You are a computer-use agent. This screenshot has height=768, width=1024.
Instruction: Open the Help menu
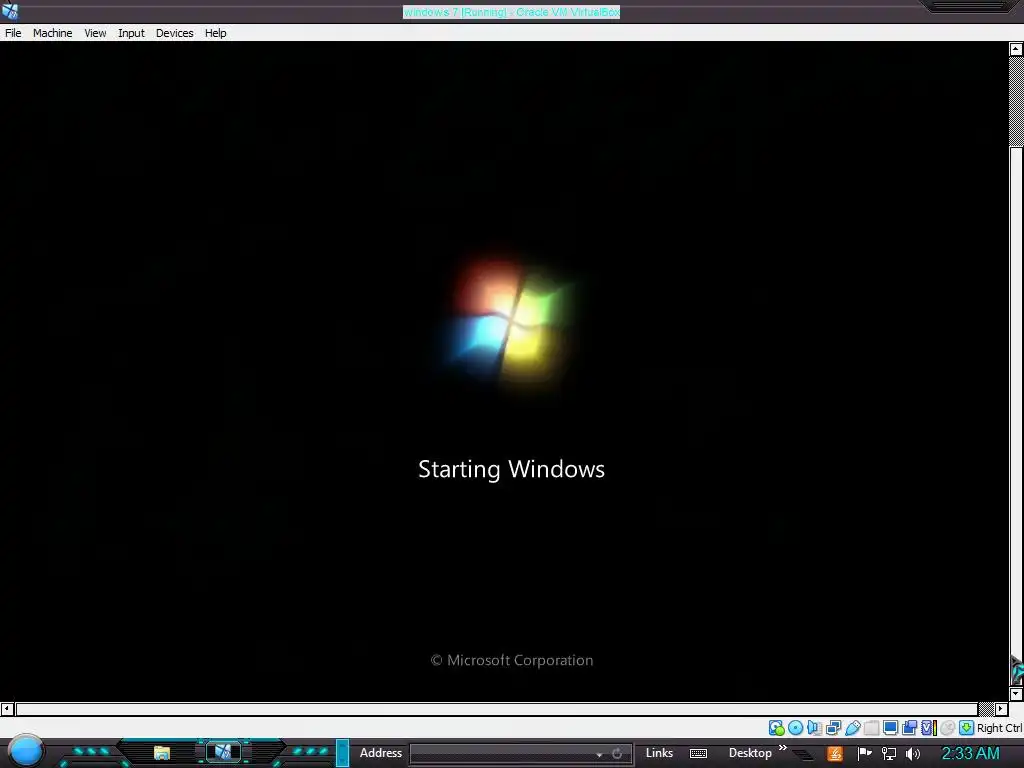pos(216,33)
